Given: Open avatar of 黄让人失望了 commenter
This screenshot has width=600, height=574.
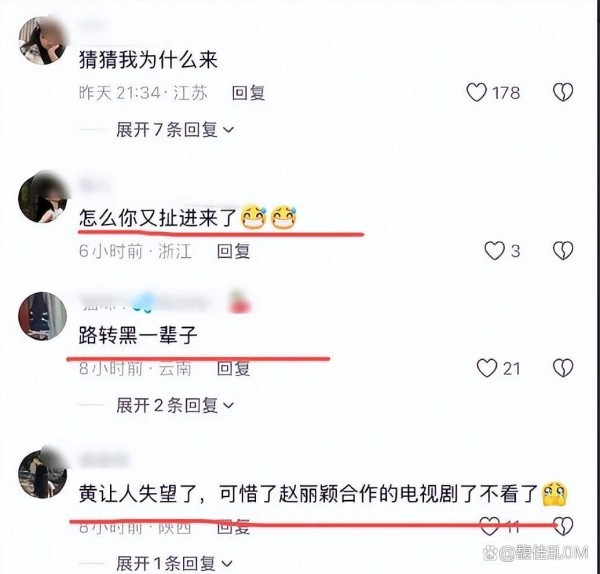Looking at the screenshot, I should point(42,475).
